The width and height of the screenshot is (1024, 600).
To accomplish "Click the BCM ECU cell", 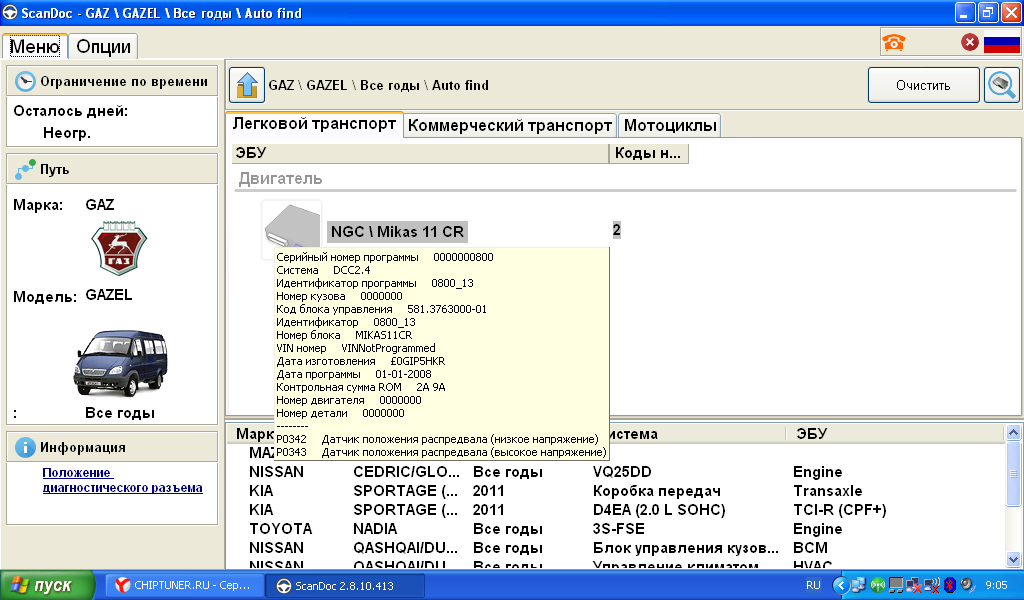I will (x=810, y=548).
